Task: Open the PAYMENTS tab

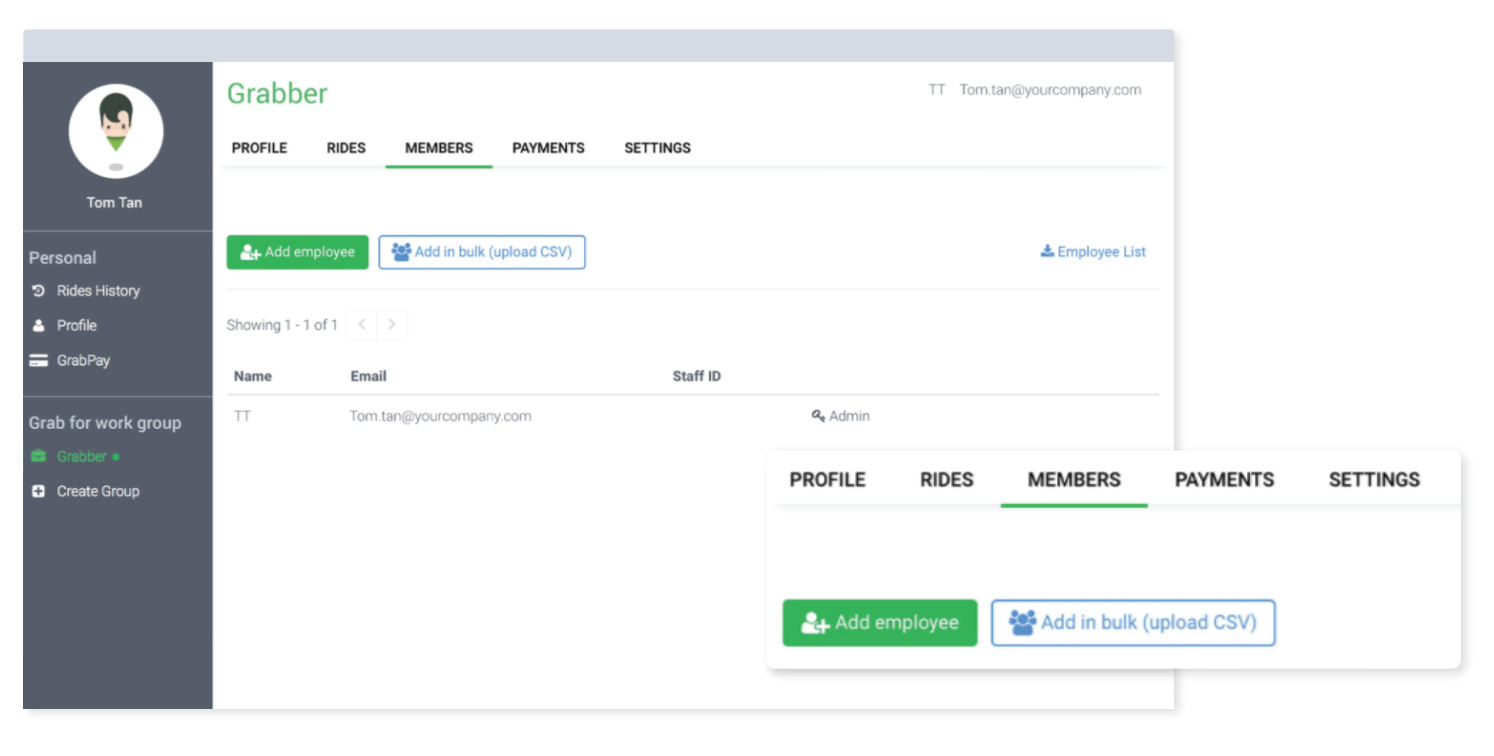Action: (548, 148)
